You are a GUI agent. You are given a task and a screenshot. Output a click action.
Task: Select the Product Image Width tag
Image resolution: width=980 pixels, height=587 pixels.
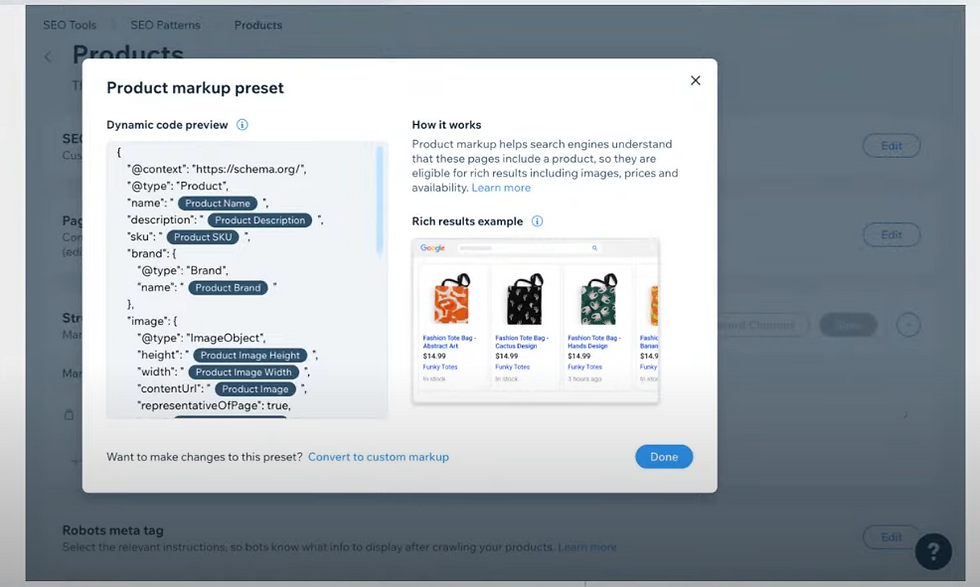(243, 372)
